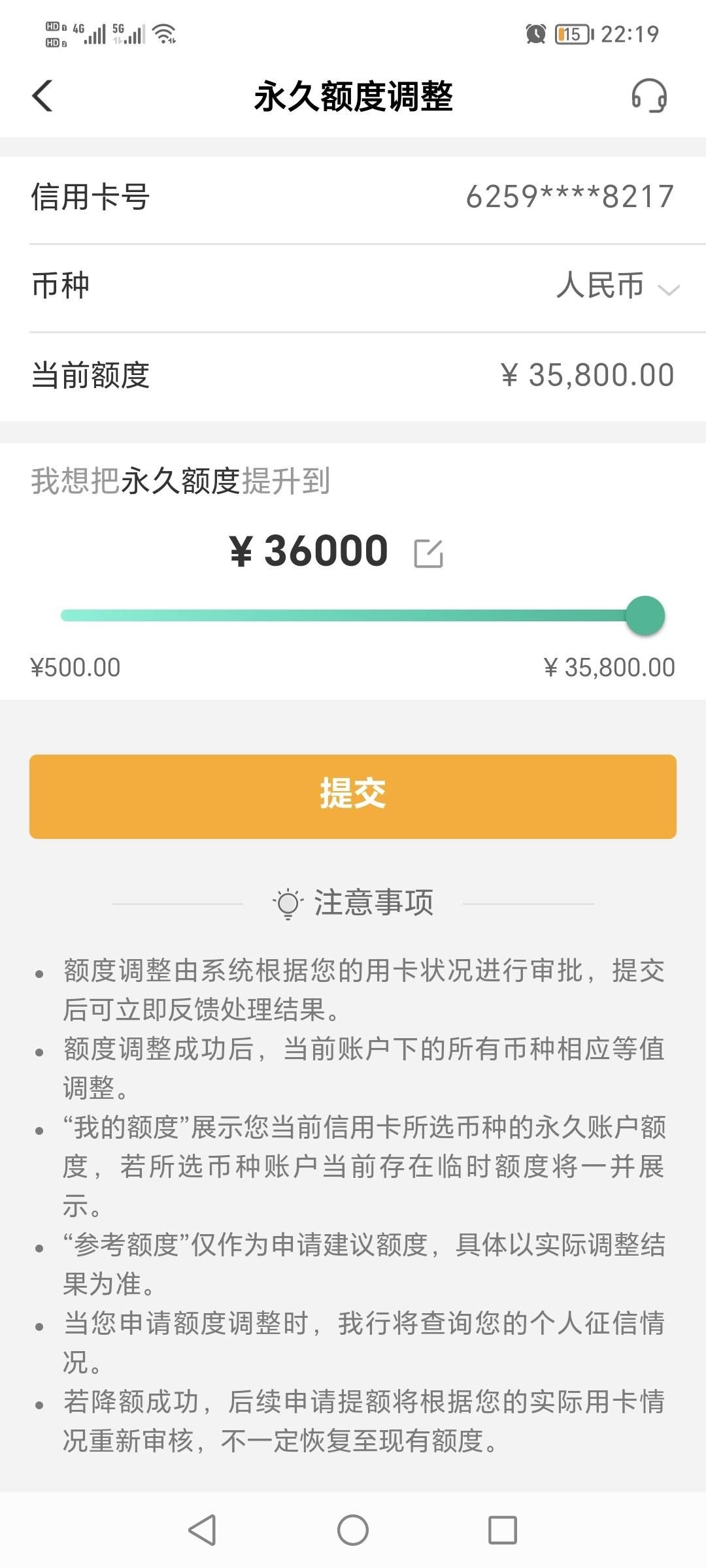Tap the back arrow in header
Screen dimensions: 706x1568
42,96
